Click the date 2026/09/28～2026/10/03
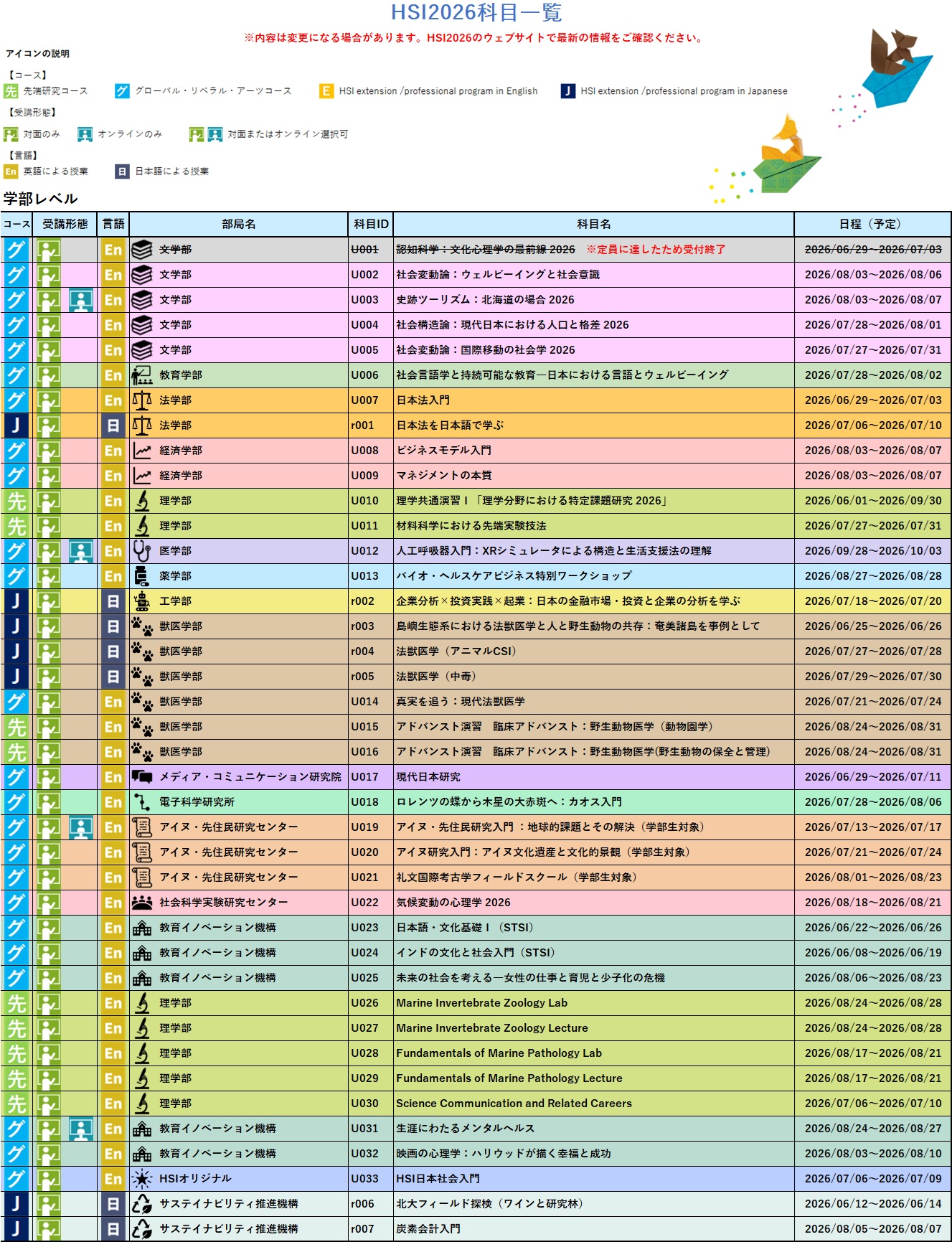 click(x=873, y=551)
